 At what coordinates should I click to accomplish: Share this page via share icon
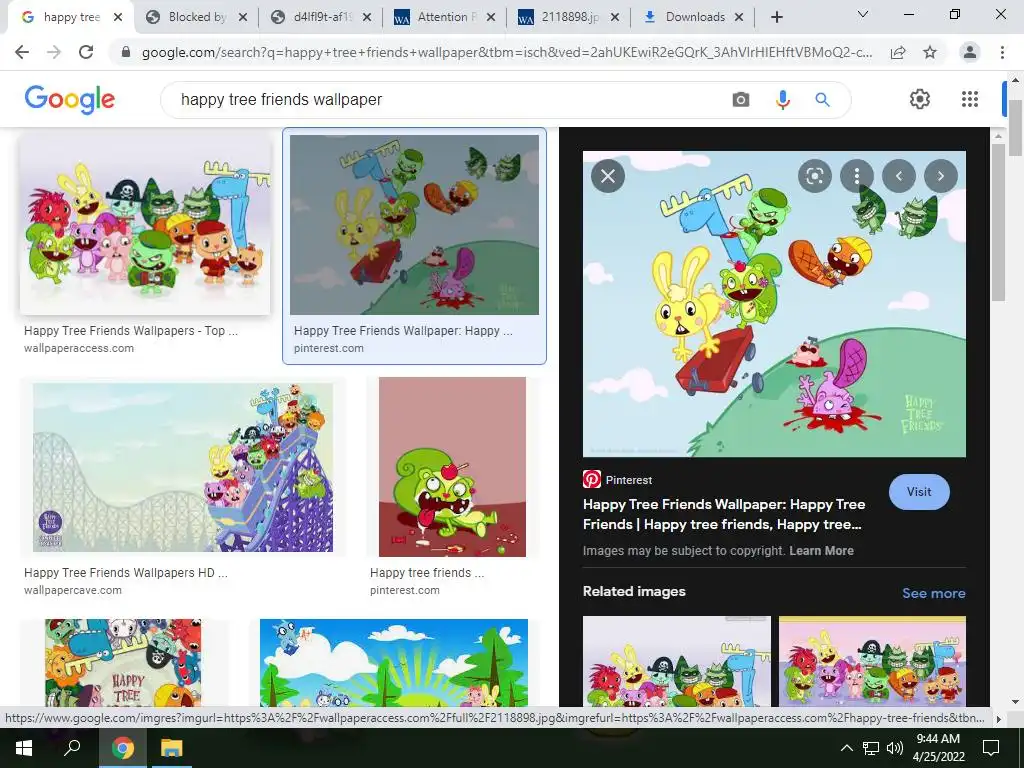(x=898, y=52)
